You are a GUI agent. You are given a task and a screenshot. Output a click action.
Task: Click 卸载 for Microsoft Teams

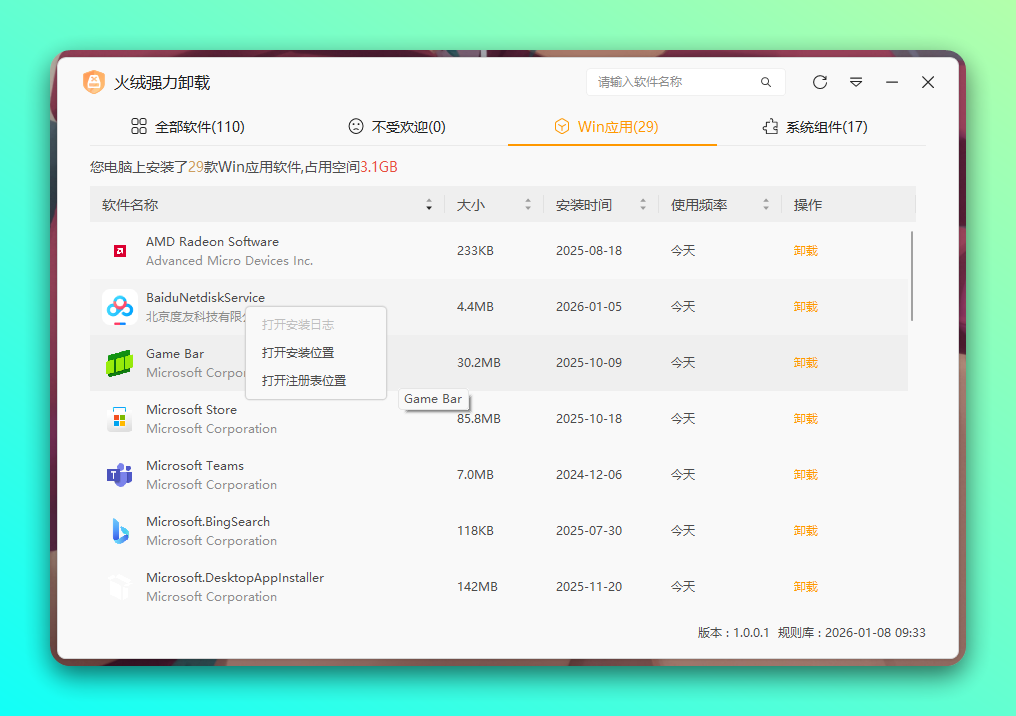[x=805, y=474]
